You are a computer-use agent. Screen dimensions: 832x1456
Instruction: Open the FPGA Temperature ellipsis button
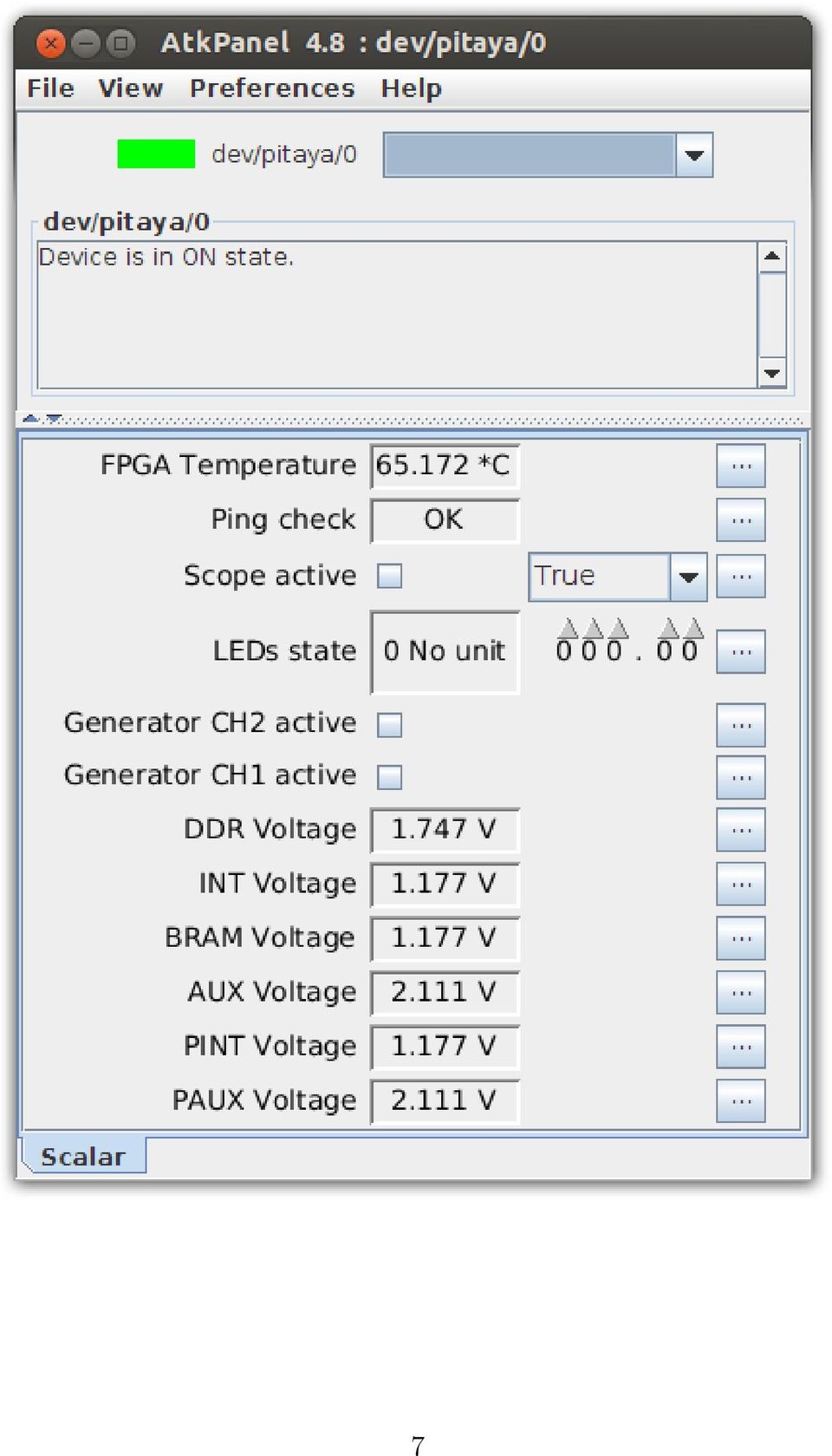[741, 467]
